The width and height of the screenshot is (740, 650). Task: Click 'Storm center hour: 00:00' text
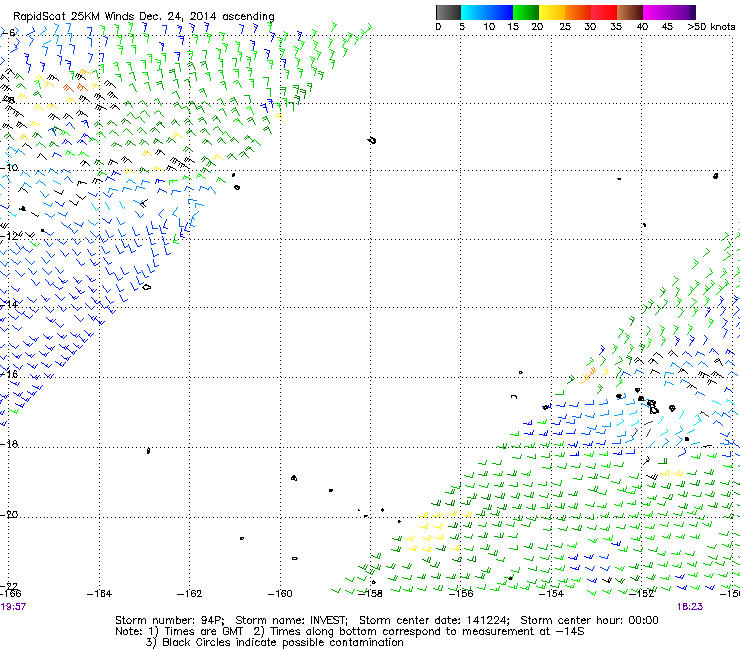click(589, 620)
